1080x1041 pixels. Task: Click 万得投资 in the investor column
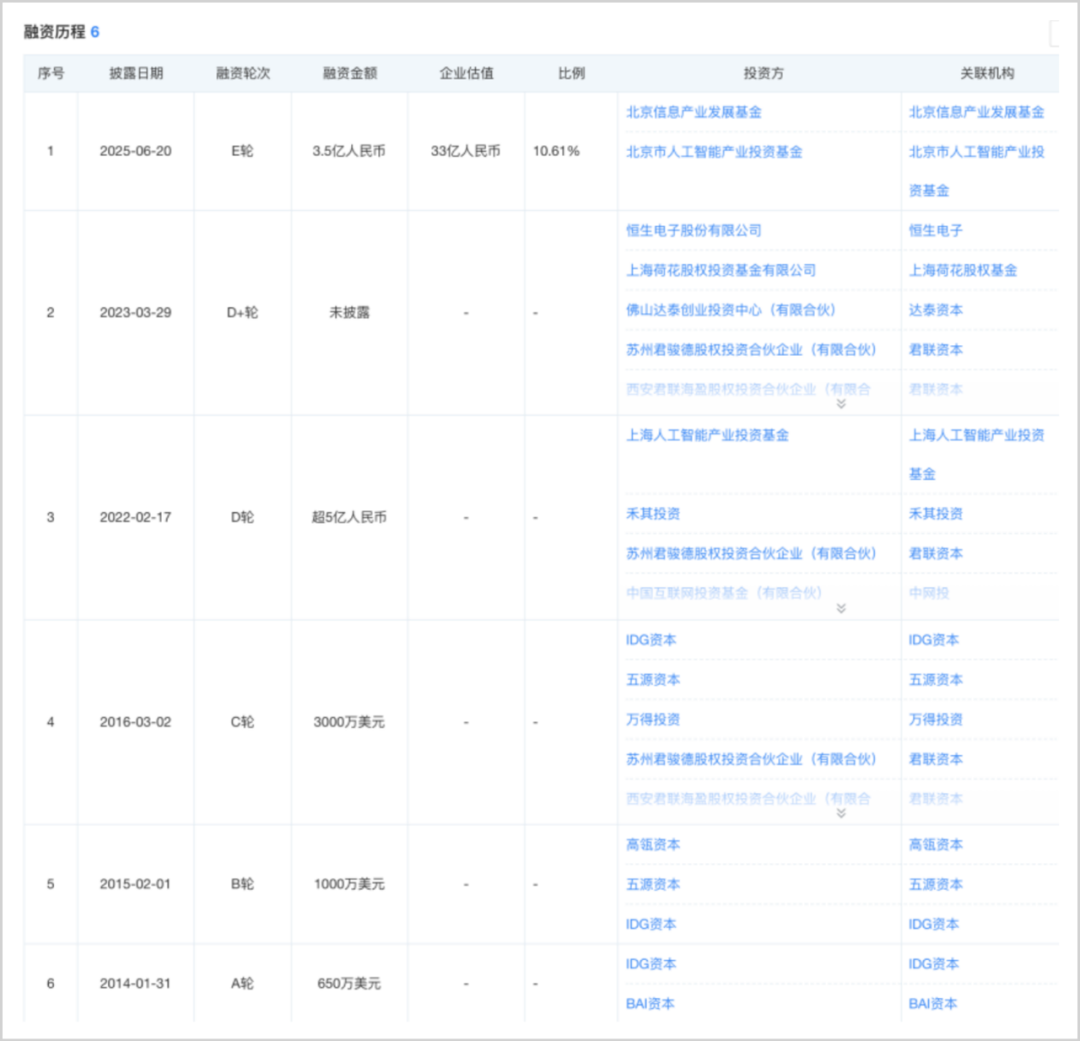pos(653,719)
